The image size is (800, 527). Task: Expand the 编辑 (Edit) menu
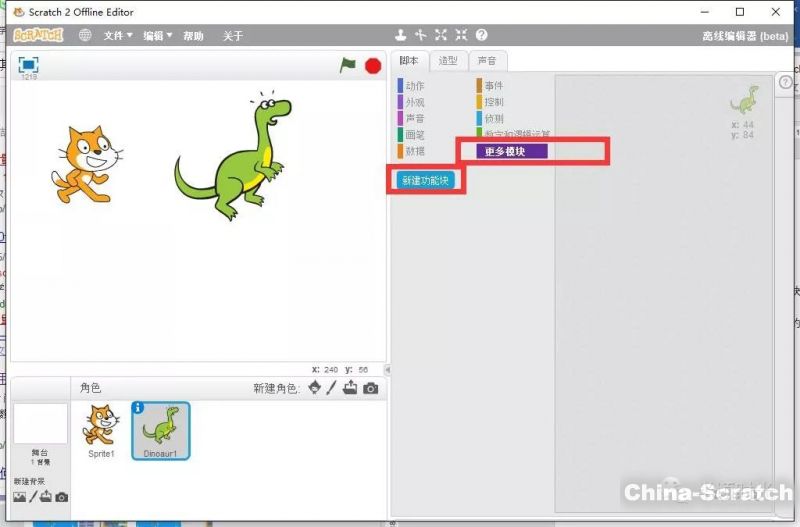tap(157, 36)
